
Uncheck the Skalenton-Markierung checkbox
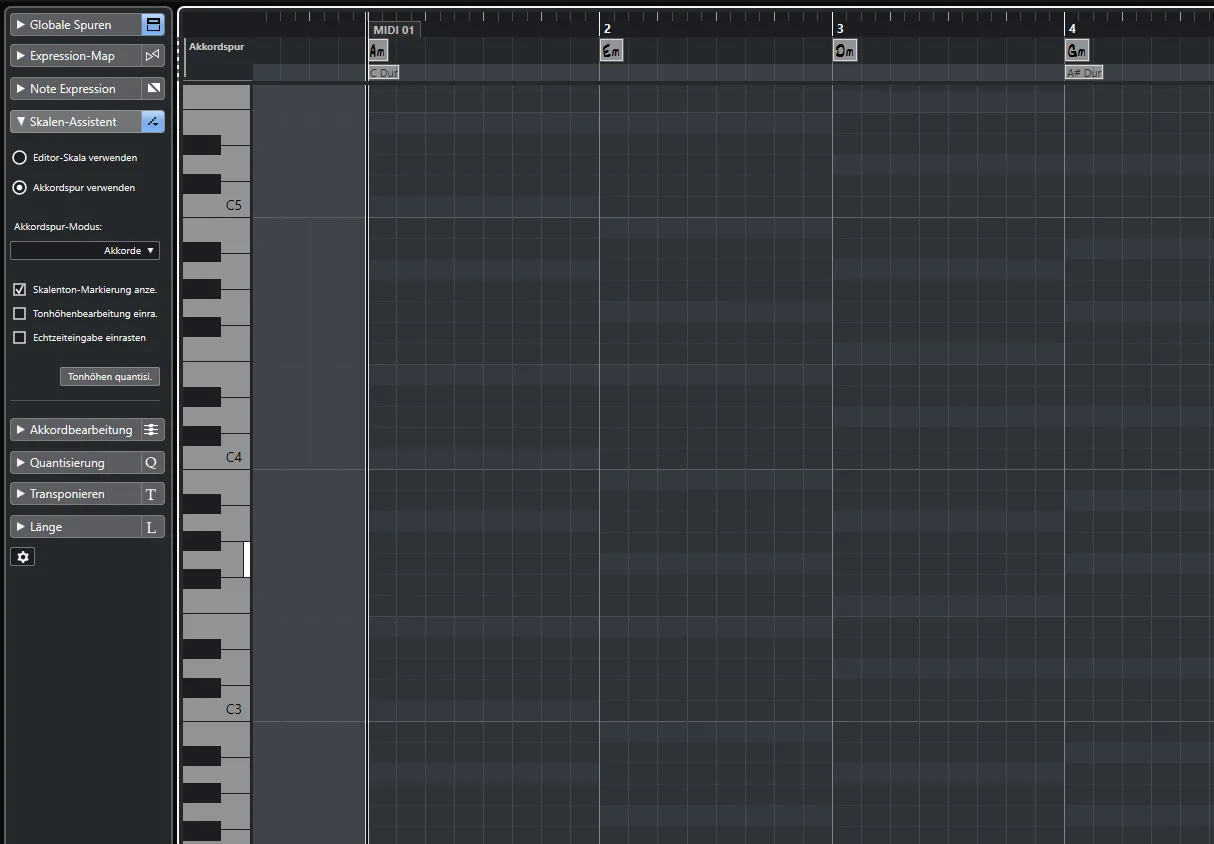[x=19, y=290]
